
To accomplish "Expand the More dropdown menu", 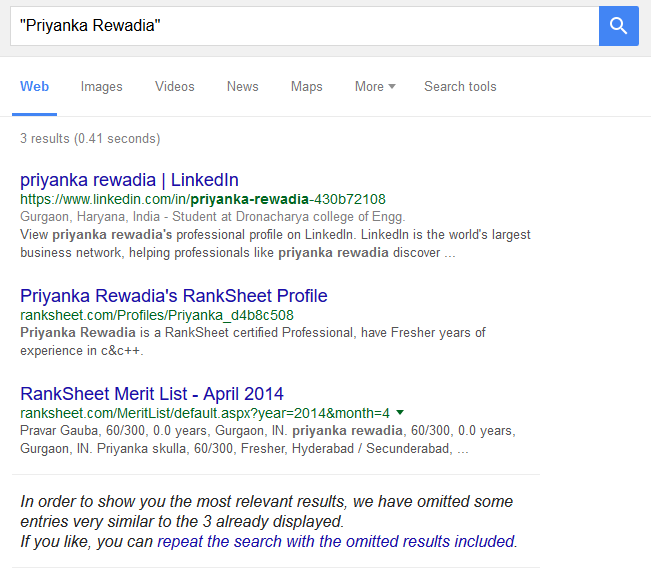I will click(x=375, y=86).
